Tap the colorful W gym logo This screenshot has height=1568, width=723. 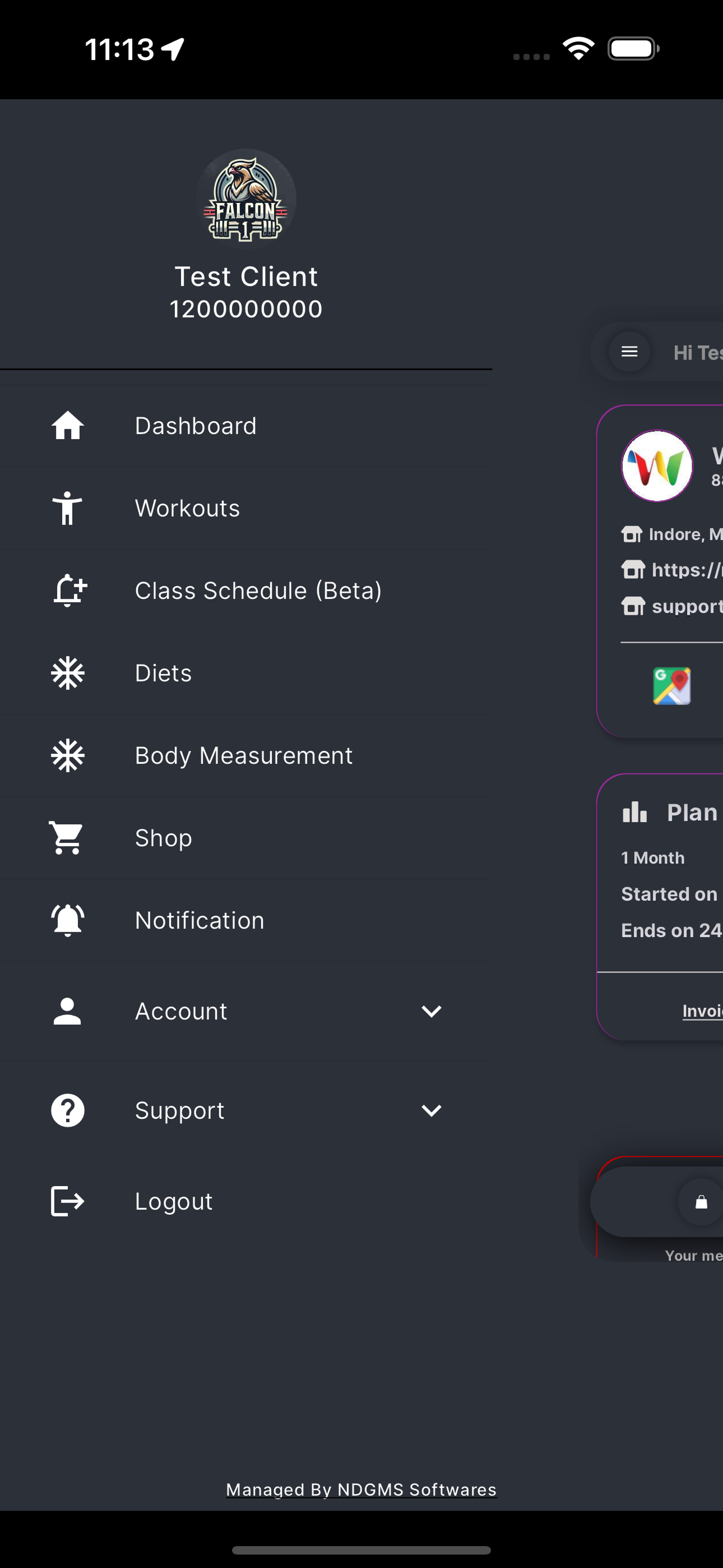pyautogui.click(x=657, y=465)
